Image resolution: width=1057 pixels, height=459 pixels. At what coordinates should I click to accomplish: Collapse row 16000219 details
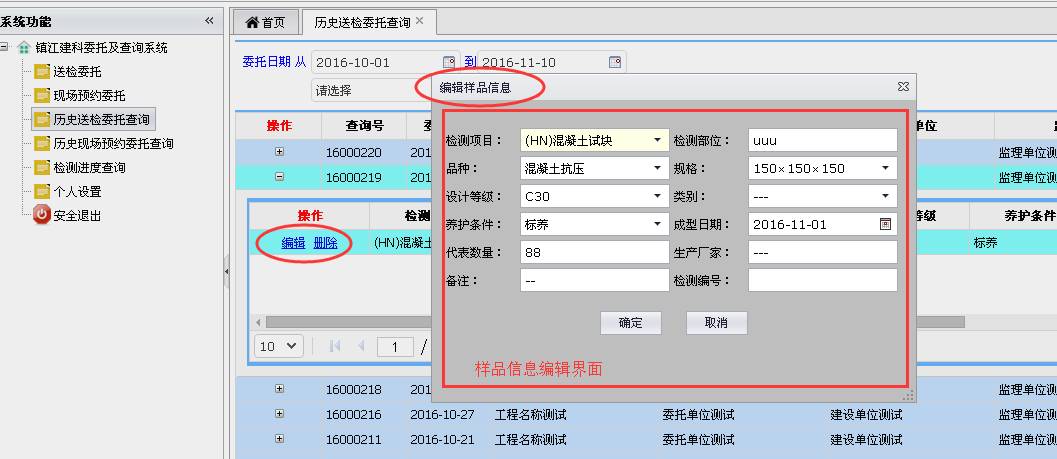279,176
